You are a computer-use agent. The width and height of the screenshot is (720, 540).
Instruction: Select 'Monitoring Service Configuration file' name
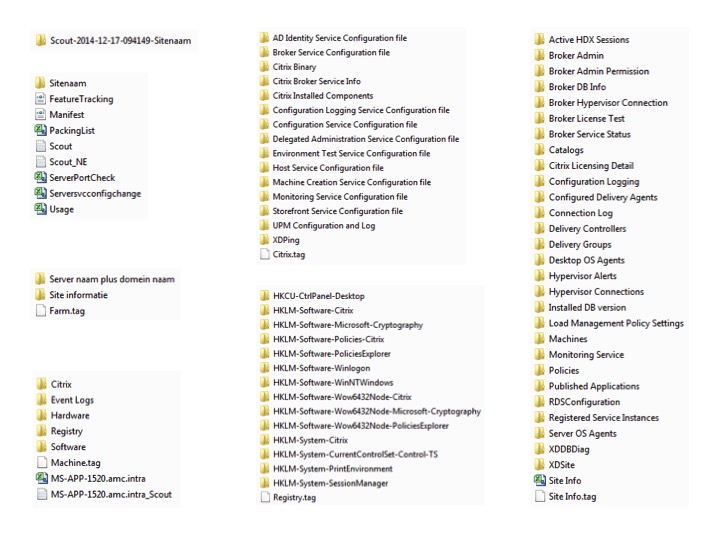(x=340, y=197)
